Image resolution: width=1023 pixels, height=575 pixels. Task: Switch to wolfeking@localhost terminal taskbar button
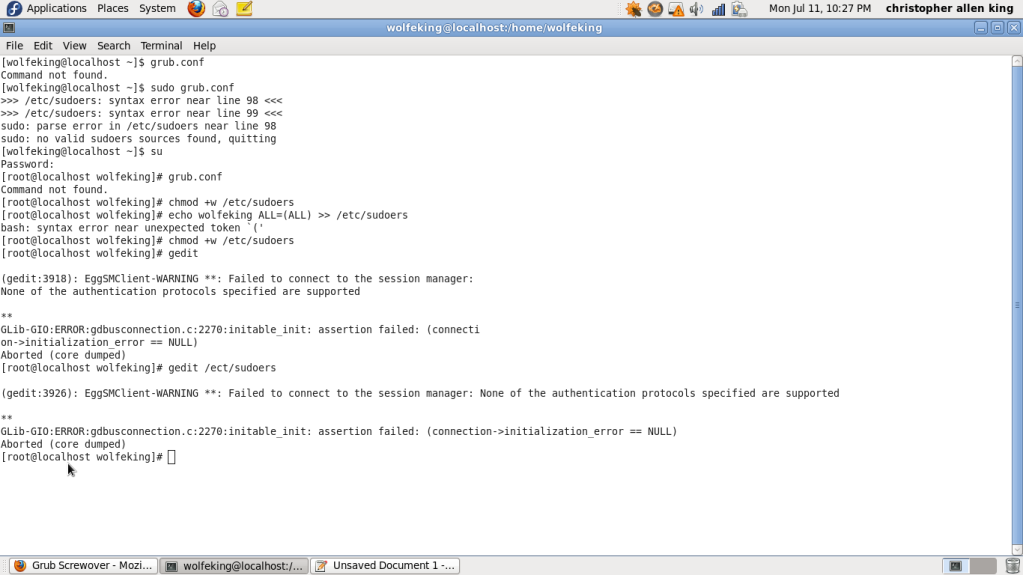pos(234,565)
